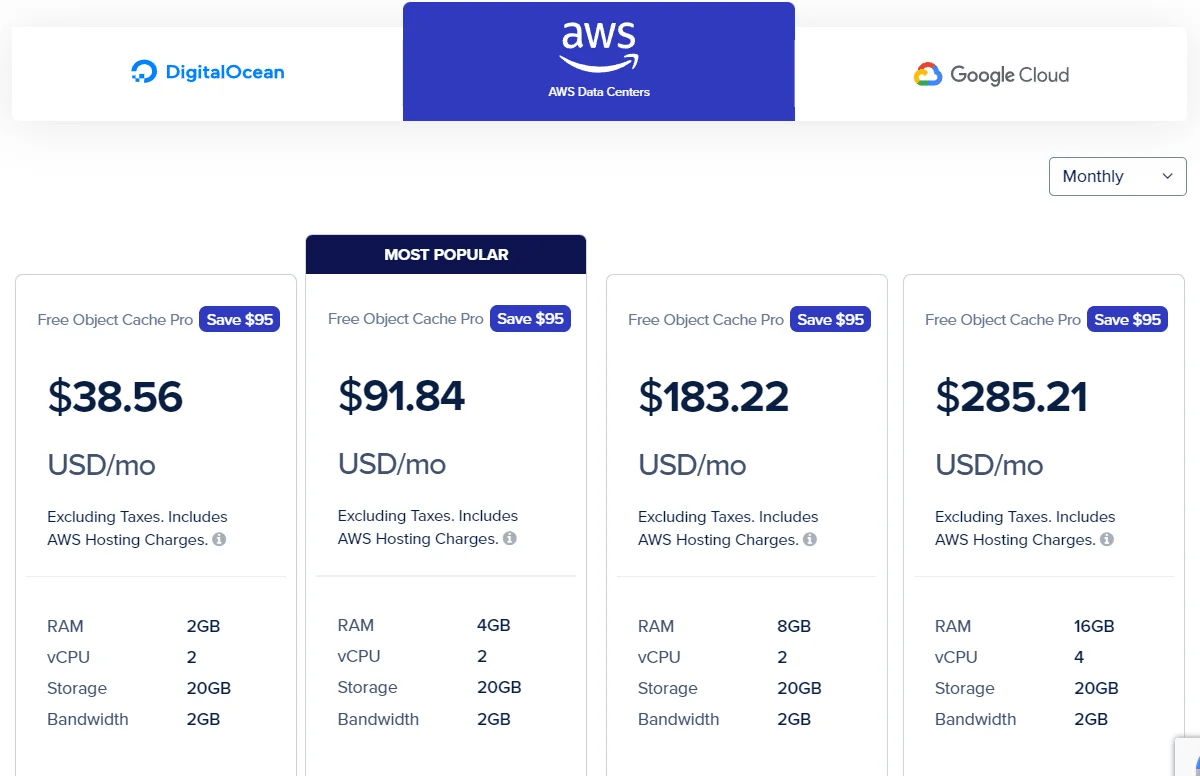Click 2GB RAM value in $38.56 plan
This screenshot has width=1200, height=776.
(203, 626)
